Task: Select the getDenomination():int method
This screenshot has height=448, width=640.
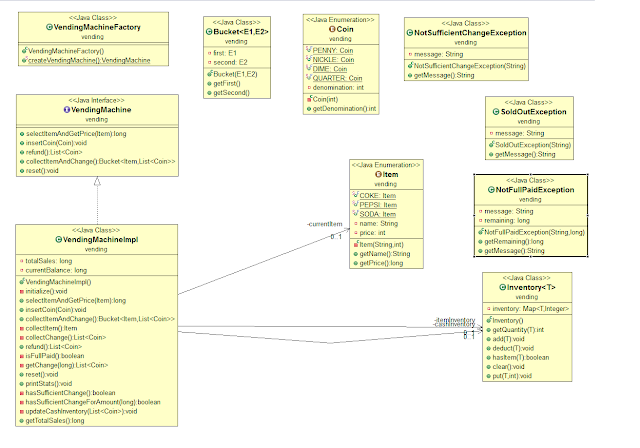Action: (x=344, y=109)
